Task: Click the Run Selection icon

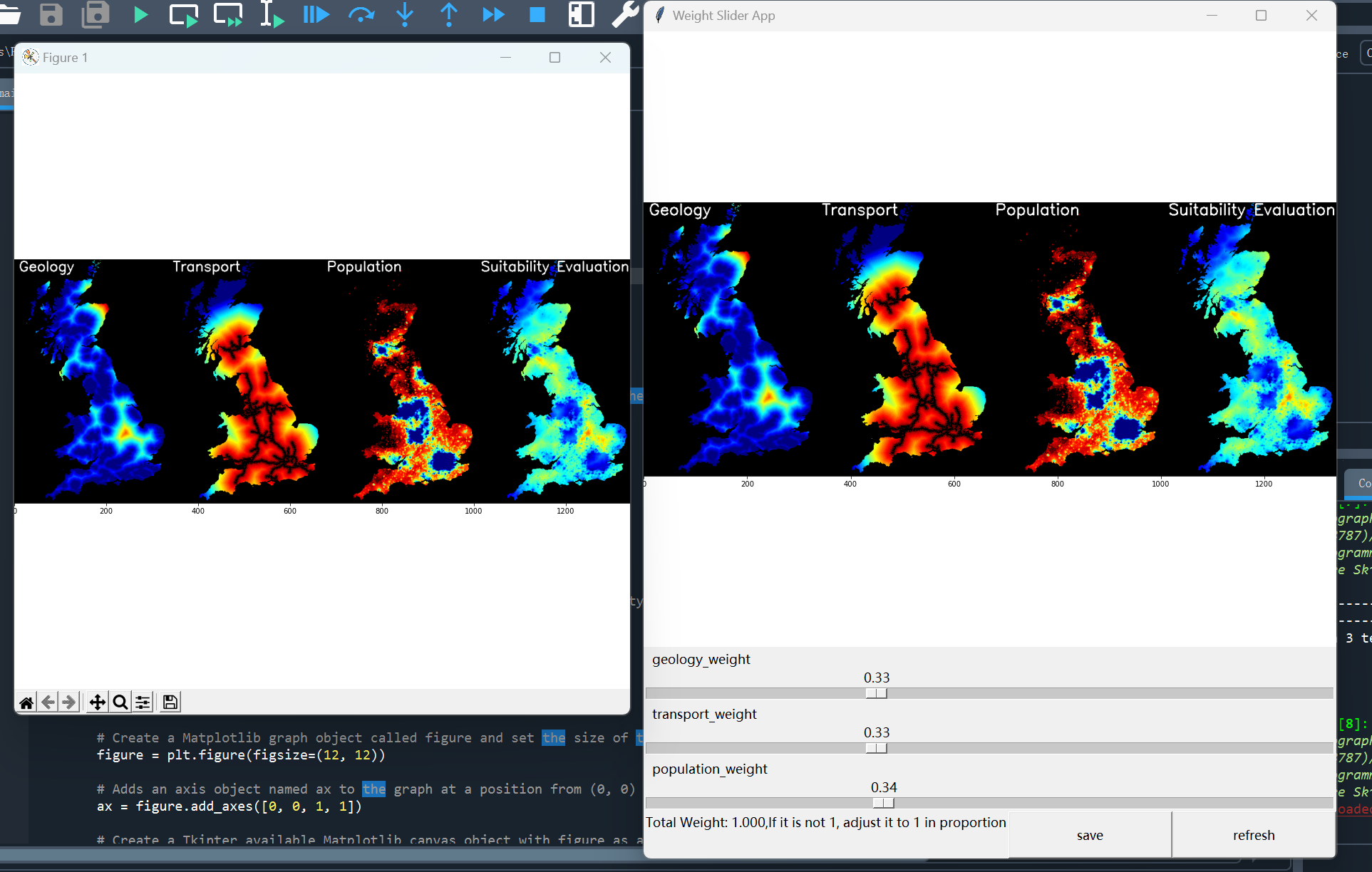Action: (x=272, y=14)
